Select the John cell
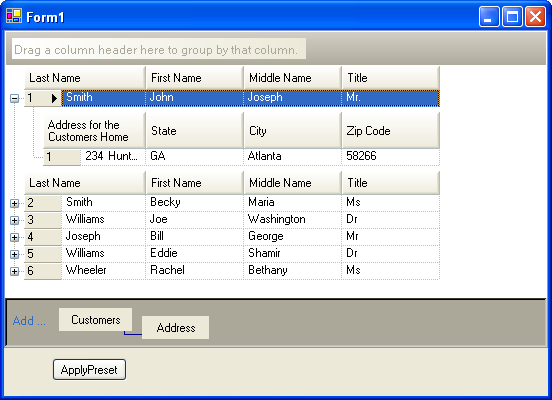The height and width of the screenshot is (400, 552). tap(195, 98)
